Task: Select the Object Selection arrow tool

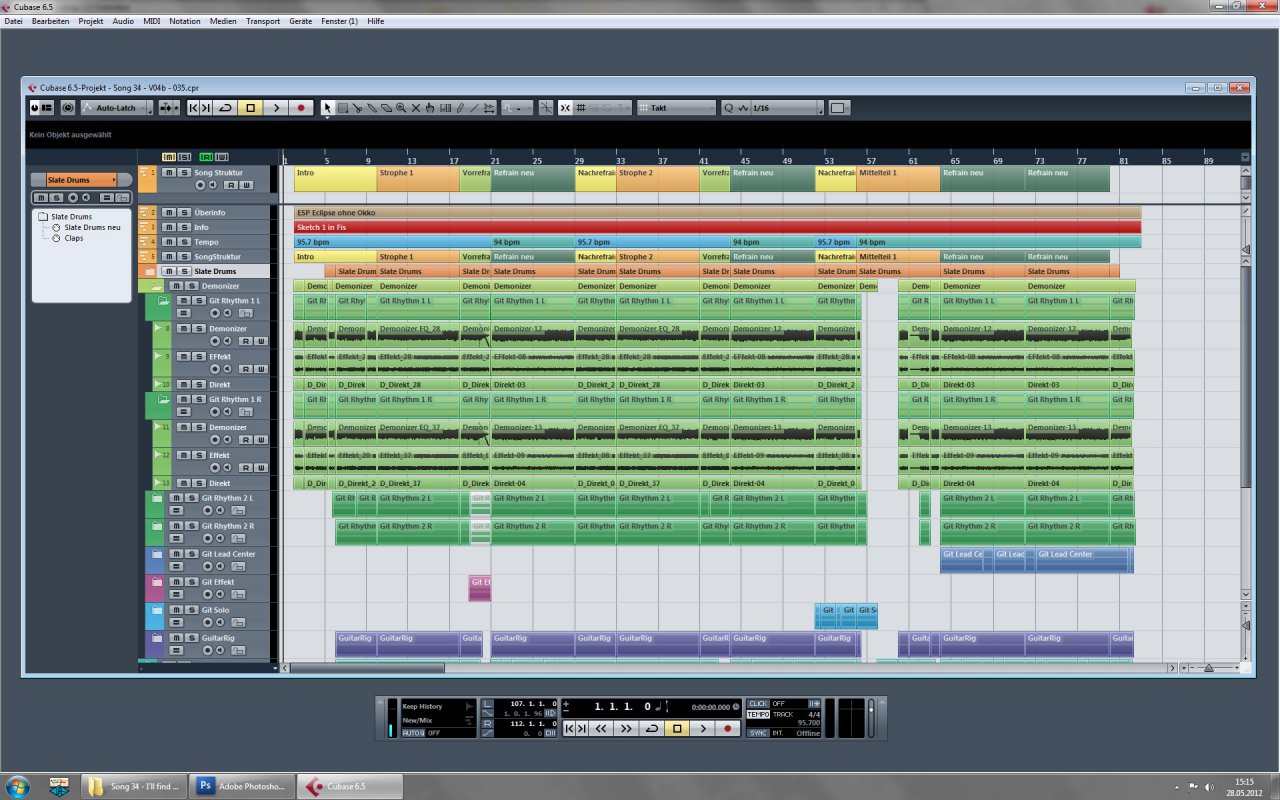Action: coord(327,108)
